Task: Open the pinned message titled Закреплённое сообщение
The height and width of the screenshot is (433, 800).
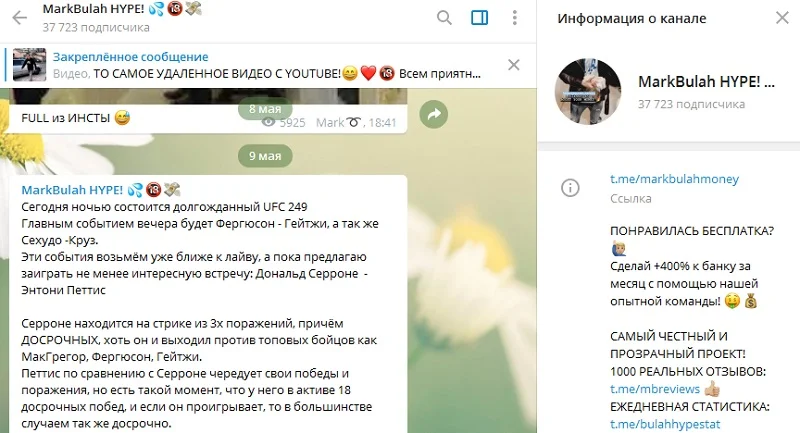Action: pos(131,57)
